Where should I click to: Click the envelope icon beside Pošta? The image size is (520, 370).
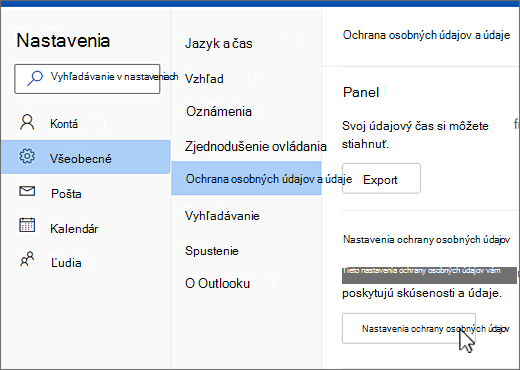(27, 191)
